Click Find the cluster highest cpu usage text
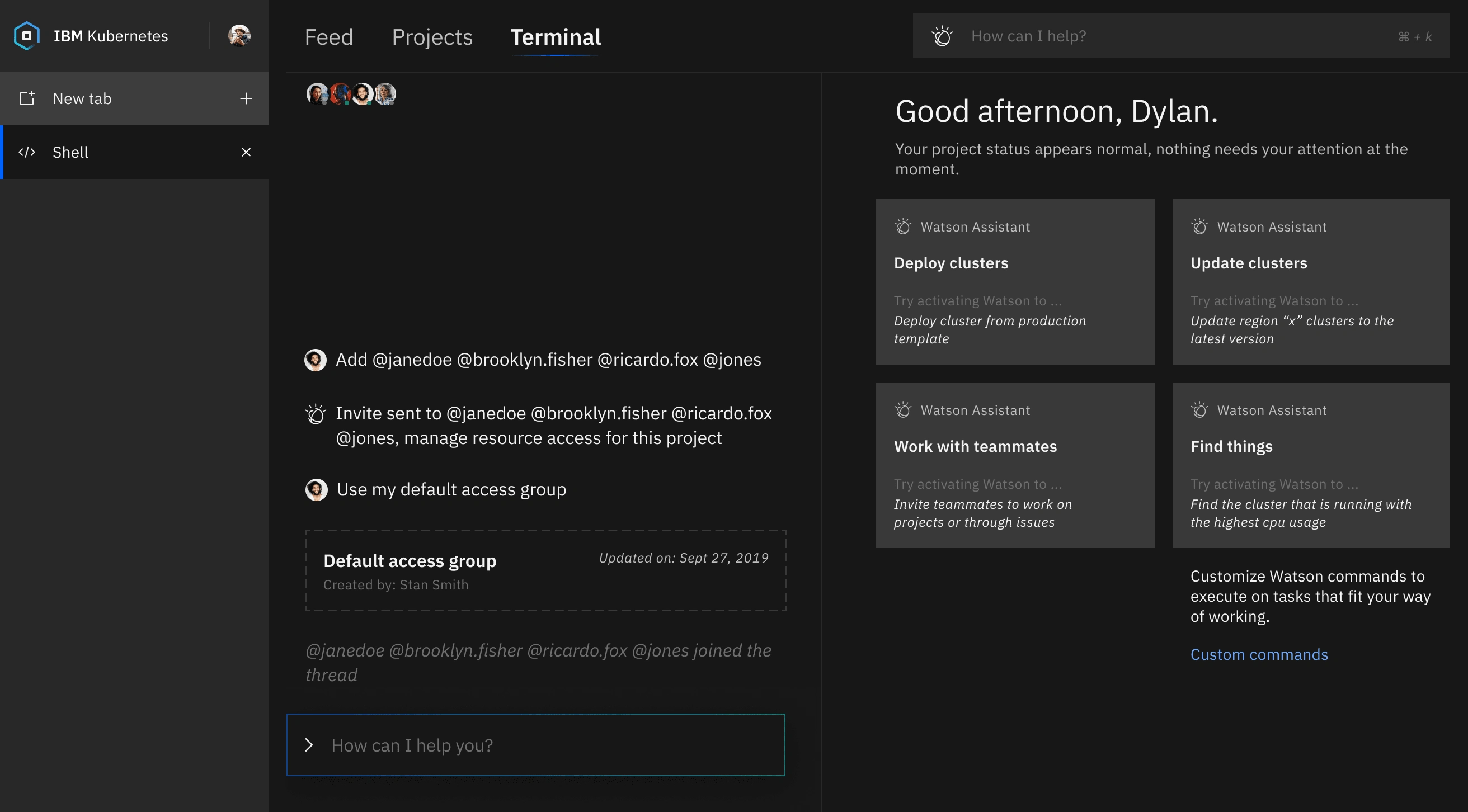1468x812 pixels. coord(1301,513)
